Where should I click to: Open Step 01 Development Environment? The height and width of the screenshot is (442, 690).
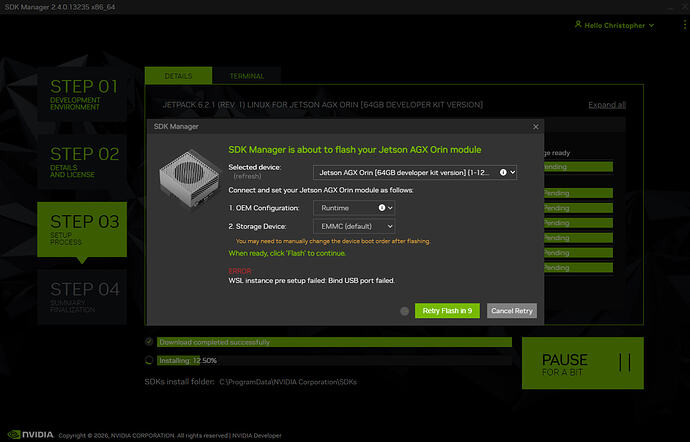tap(82, 94)
